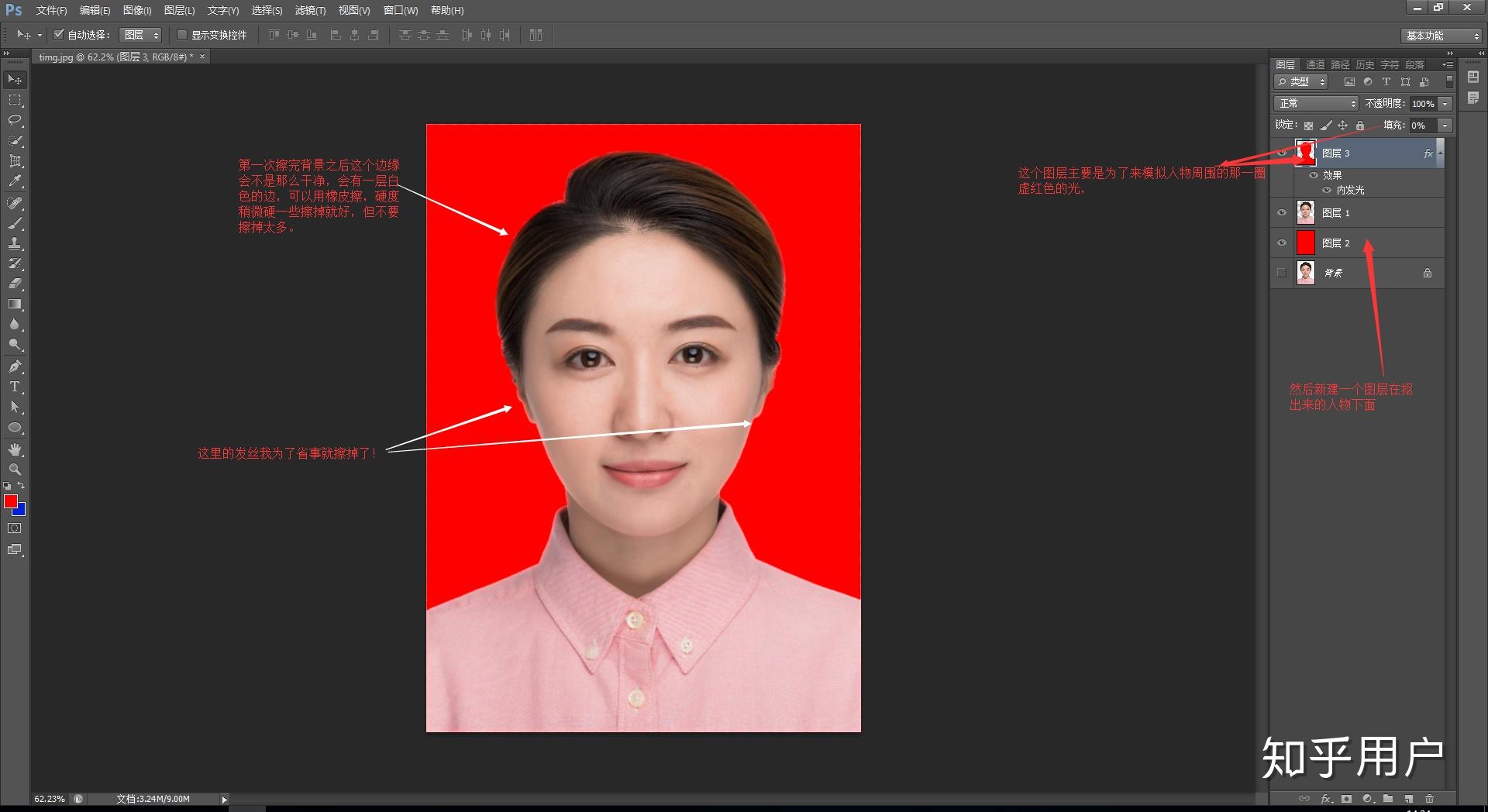Open the 不透明度 opacity dropdown
1488x812 pixels.
point(1443,103)
